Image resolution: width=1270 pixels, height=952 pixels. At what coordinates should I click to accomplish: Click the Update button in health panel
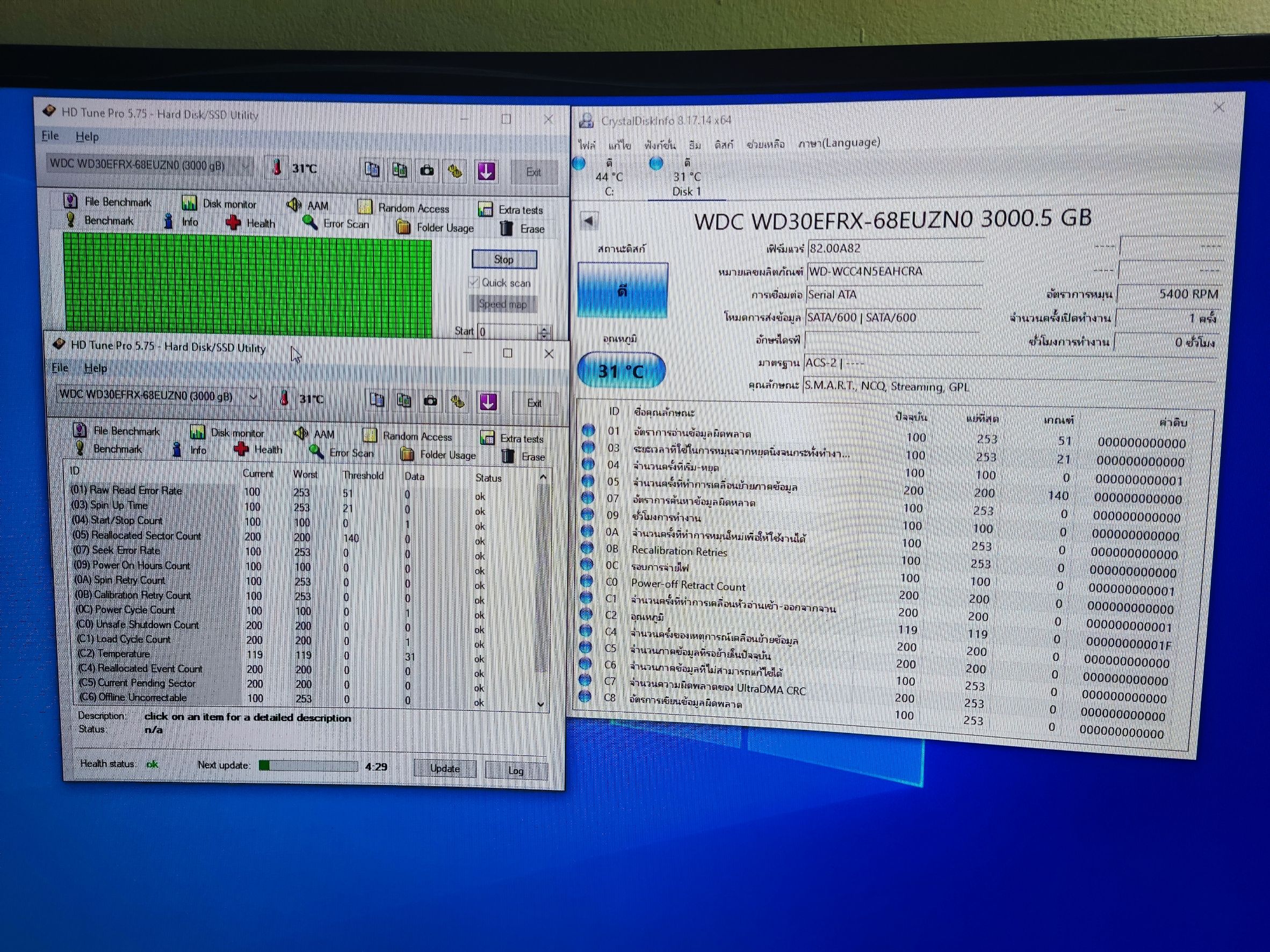[x=444, y=768]
